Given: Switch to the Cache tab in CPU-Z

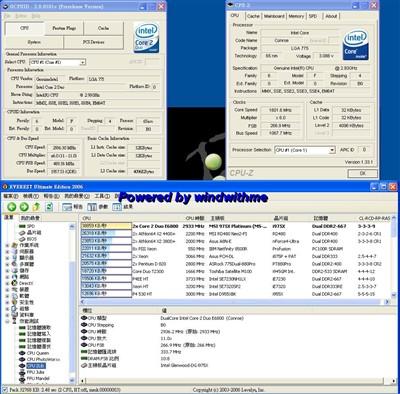Looking at the screenshot, I should point(253,16).
